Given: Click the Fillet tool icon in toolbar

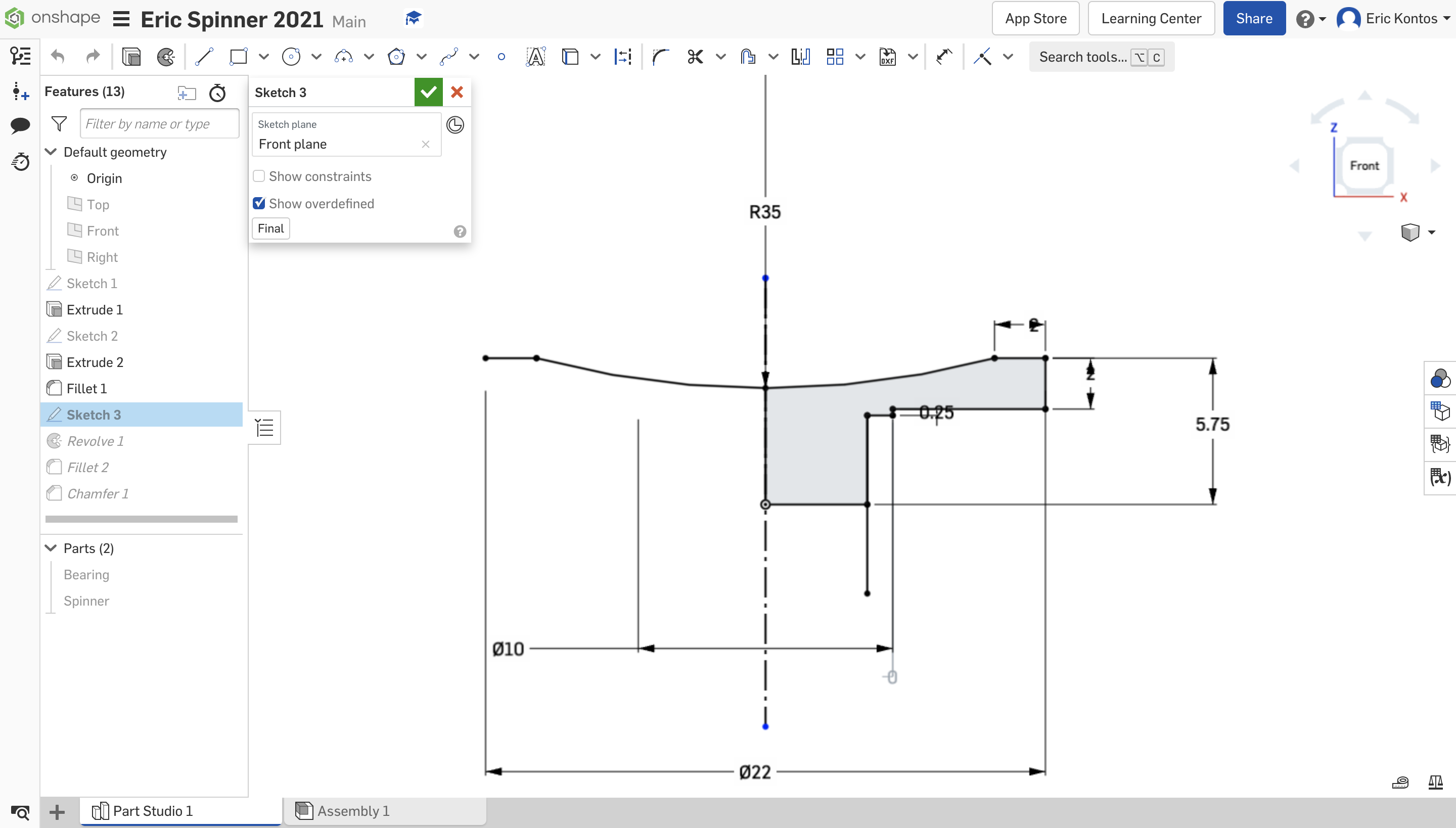Looking at the screenshot, I should point(660,57).
